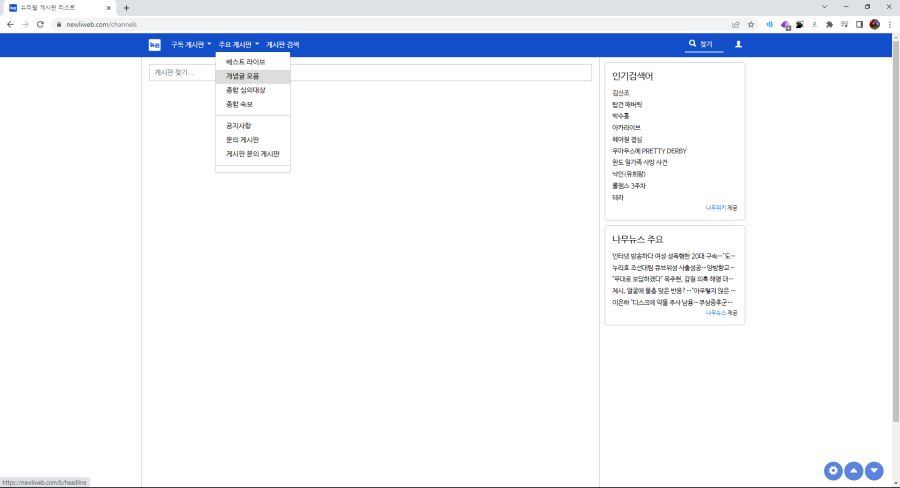
Task: Click the browser Back arrow
Action: tap(10, 25)
